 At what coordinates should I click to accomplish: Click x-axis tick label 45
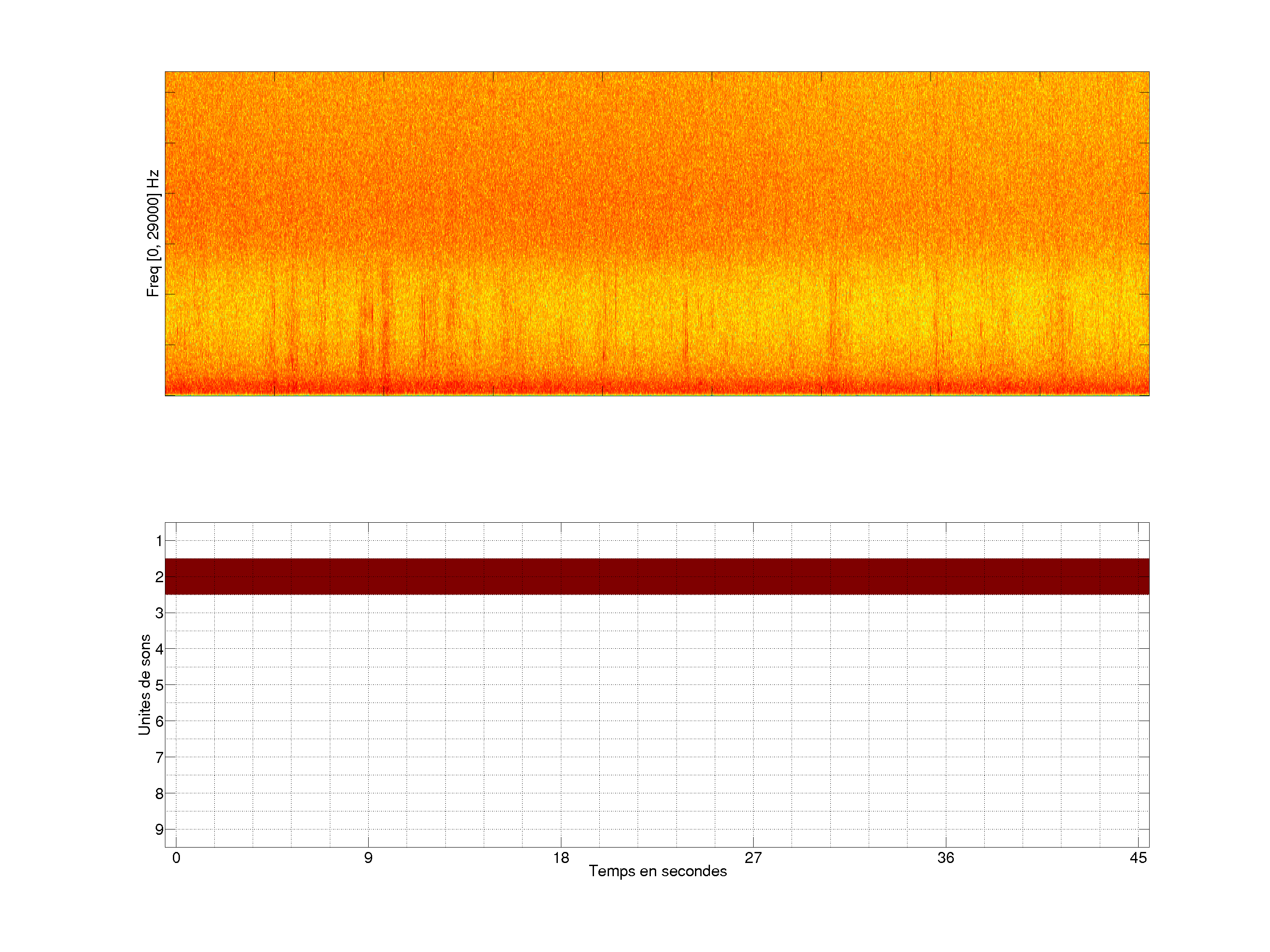pos(1138,858)
